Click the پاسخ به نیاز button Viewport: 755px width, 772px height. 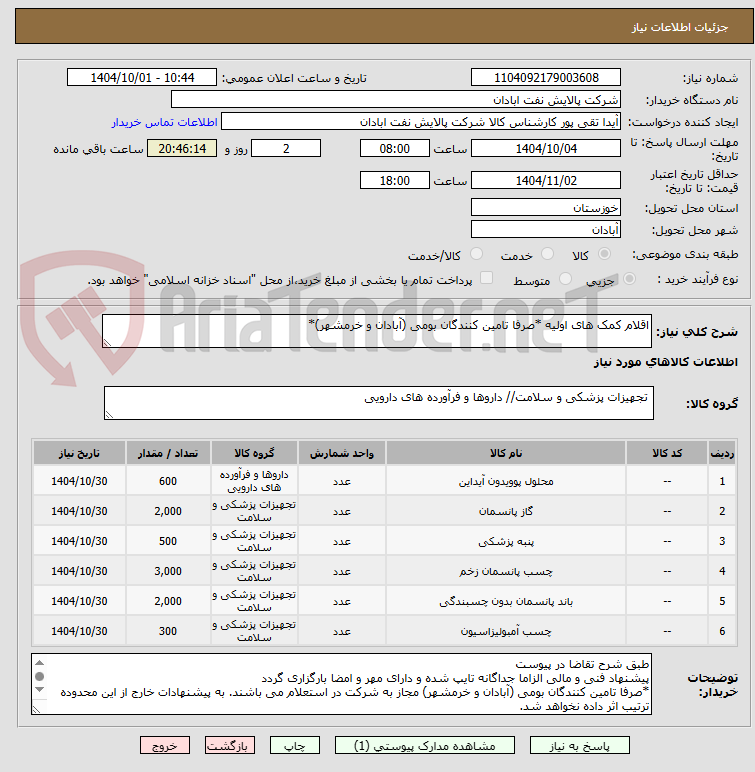point(579,745)
